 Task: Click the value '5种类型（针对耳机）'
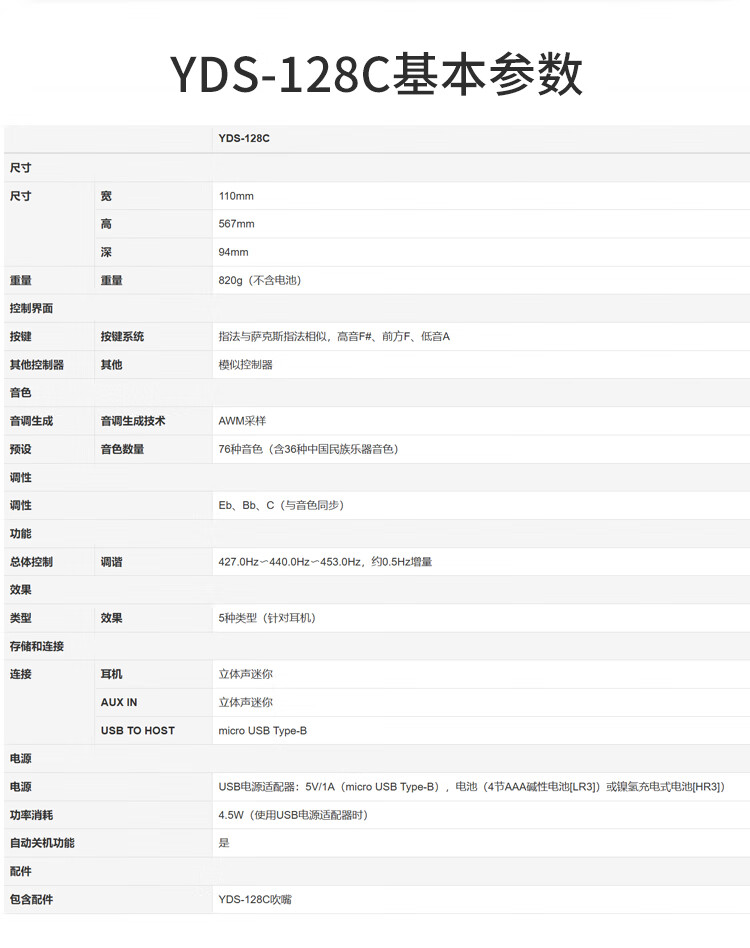(x=267, y=618)
